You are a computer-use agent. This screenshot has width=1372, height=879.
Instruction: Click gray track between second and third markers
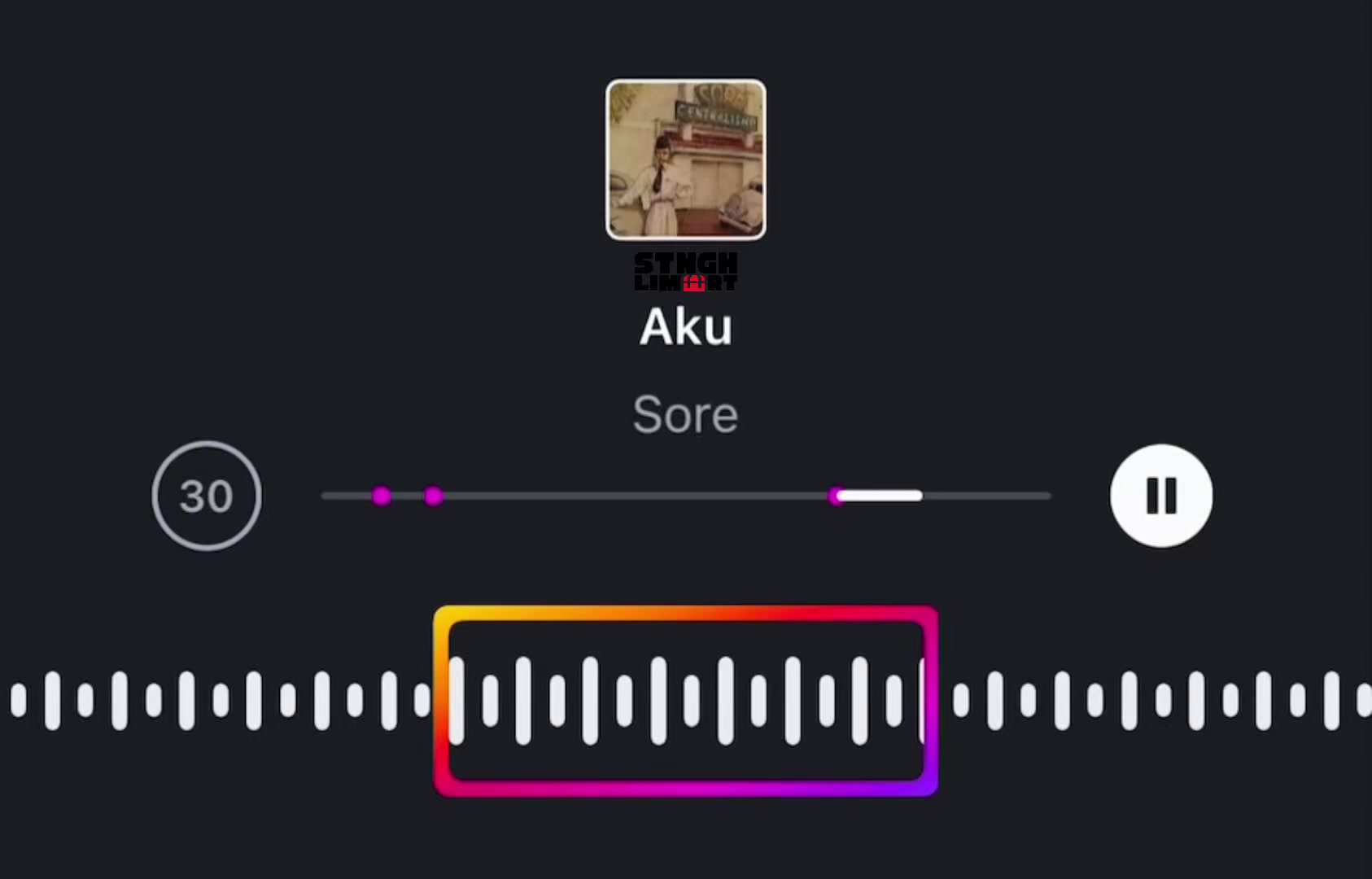point(635,496)
